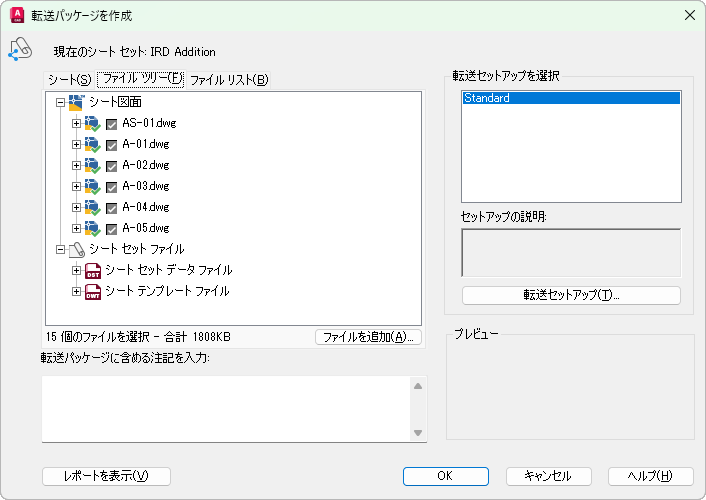Collapse the シート図面 tree node

[61, 102]
